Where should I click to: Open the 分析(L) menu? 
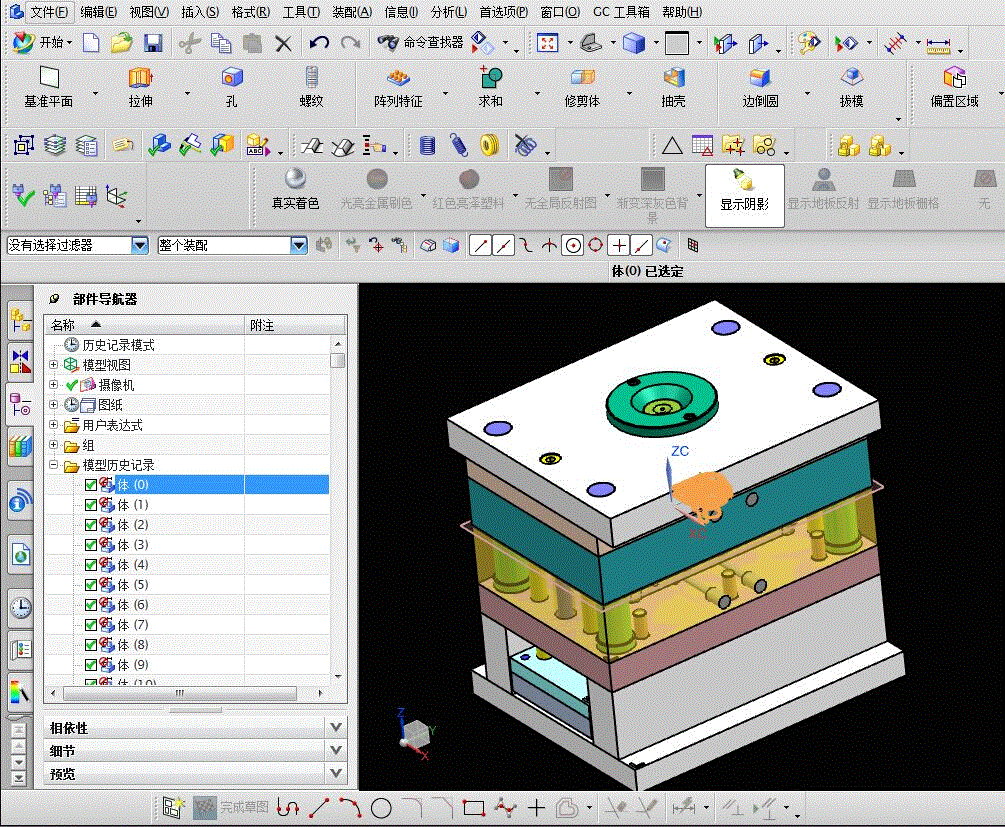[x=449, y=12]
